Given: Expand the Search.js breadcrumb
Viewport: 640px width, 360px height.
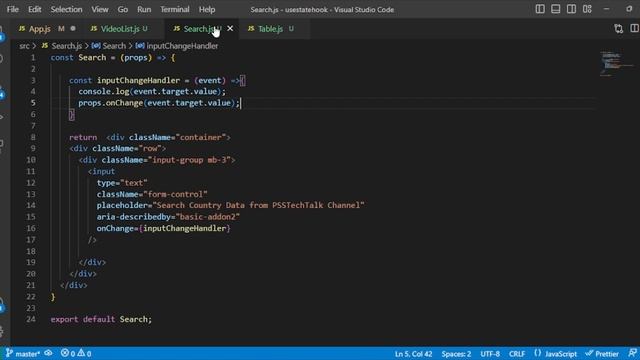Looking at the screenshot, I should [x=67, y=46].
